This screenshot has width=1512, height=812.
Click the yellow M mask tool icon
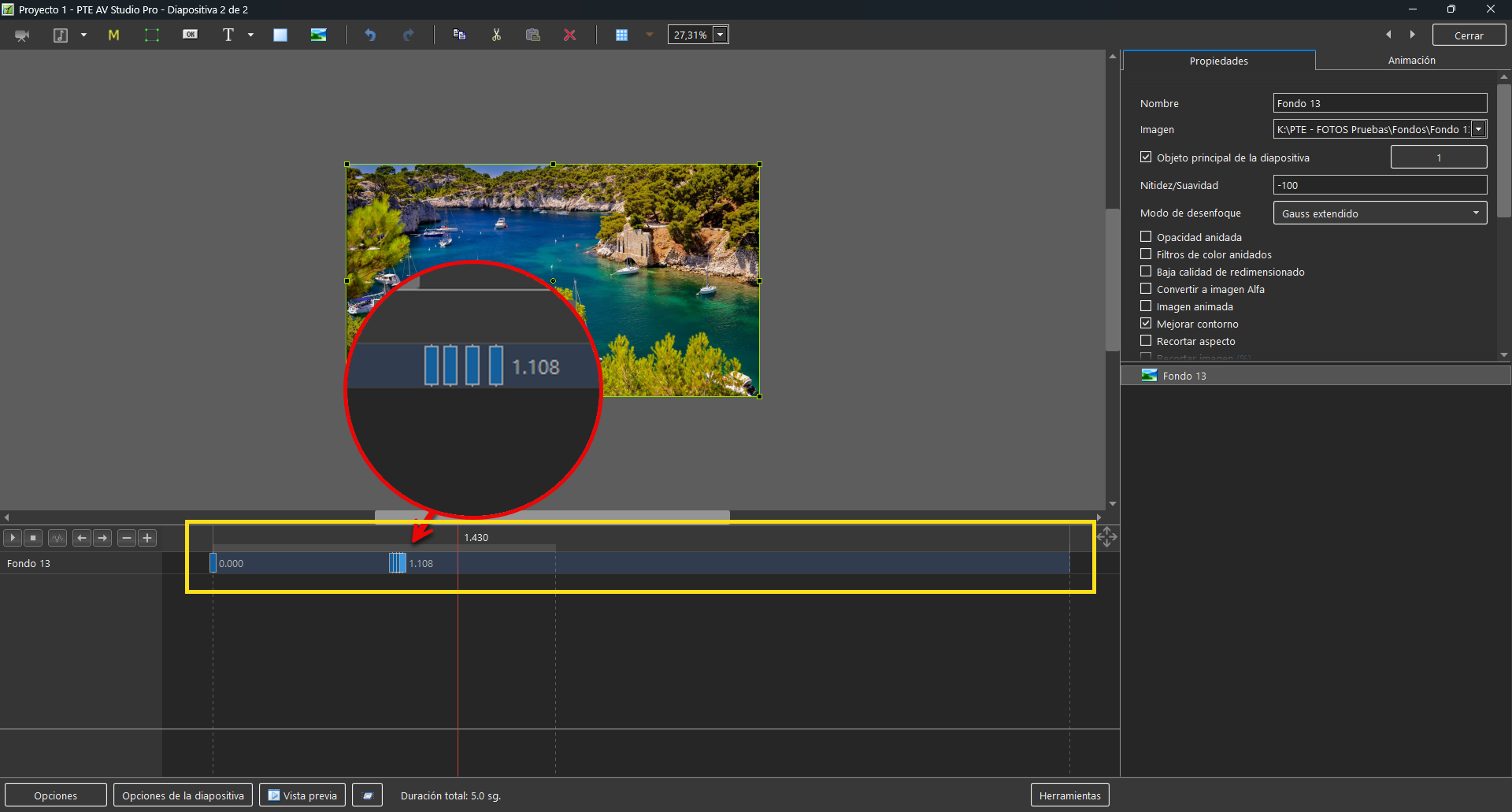(113, 35)
